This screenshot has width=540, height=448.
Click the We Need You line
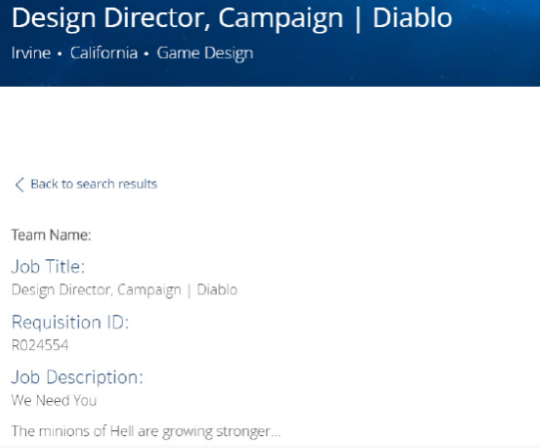(x=54, y=400)
